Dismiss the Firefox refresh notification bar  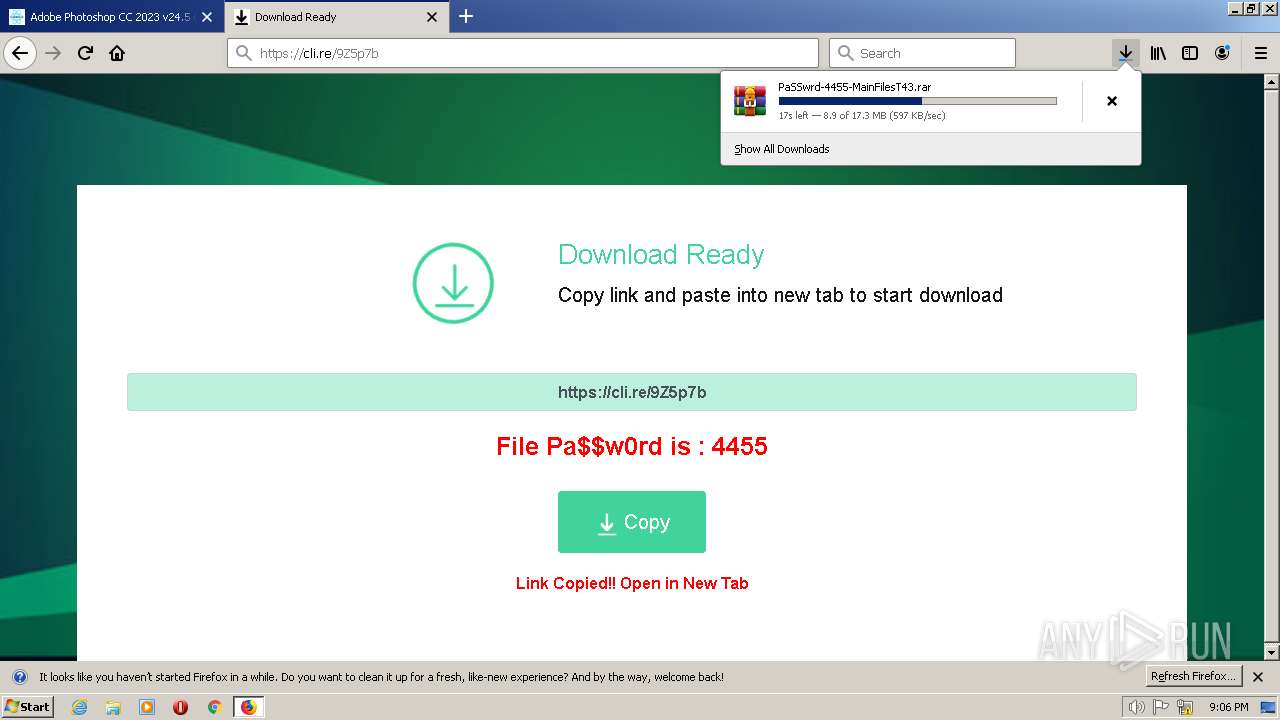click(x=1258, y=677)
